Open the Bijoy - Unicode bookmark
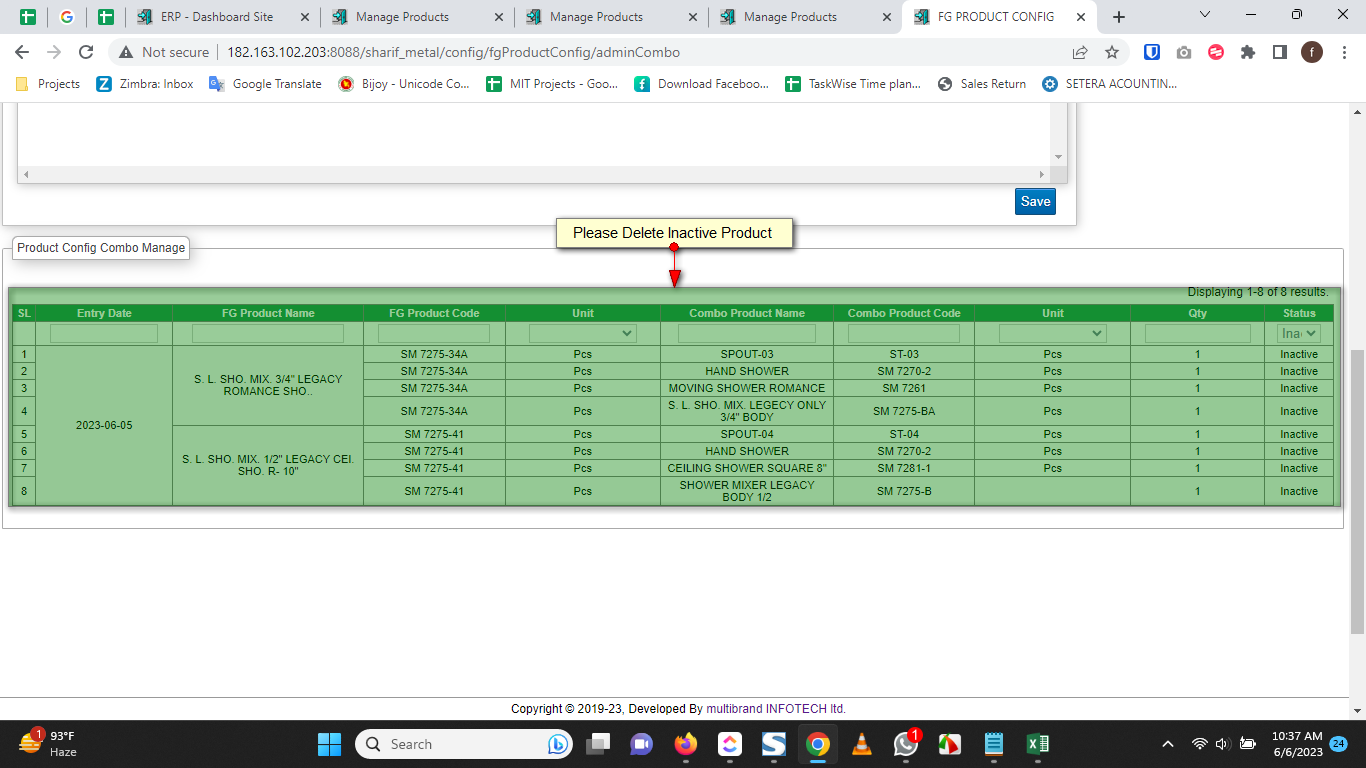Image resolution: width=1366 pixels, height=768 pixels. (404, 84)
